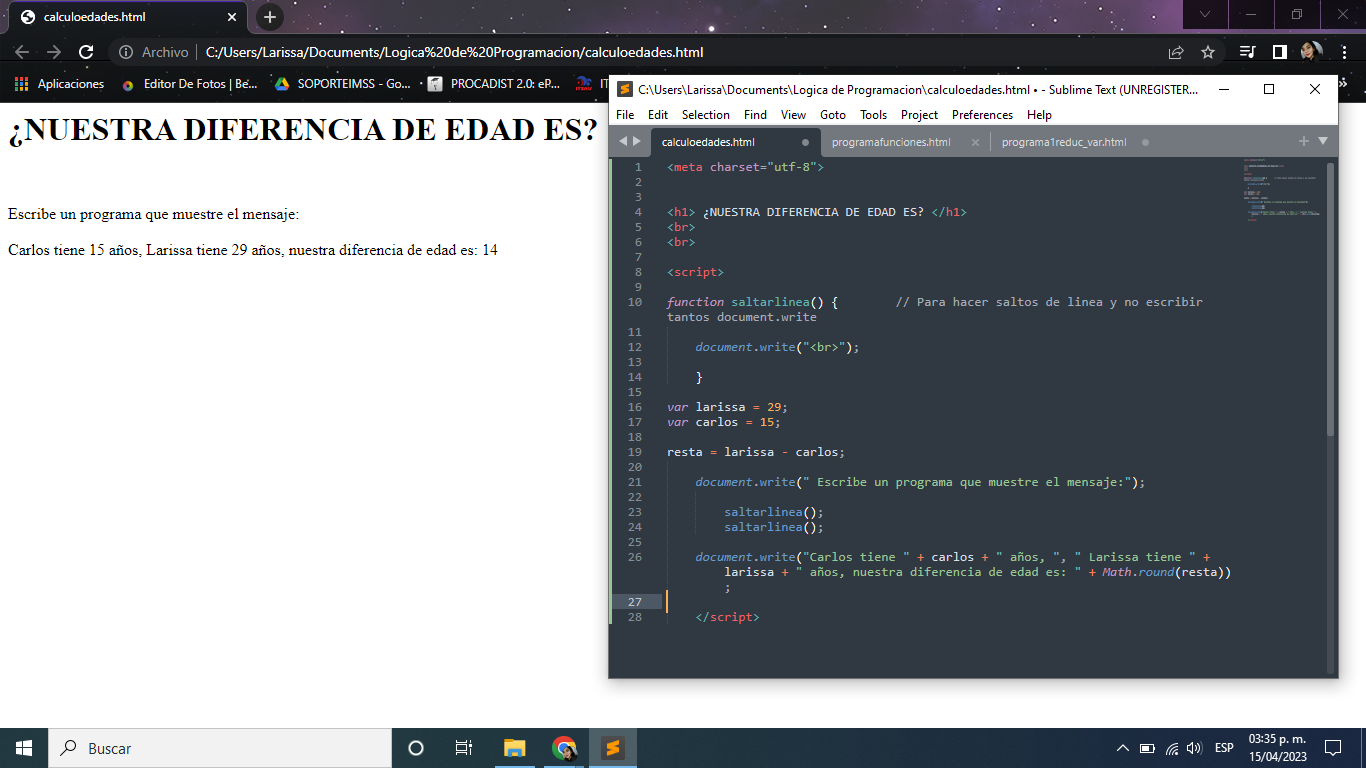Screen dimensions: 1366x768
Task: Switch to Chrome from taskbar
Action: pos(564,748)
